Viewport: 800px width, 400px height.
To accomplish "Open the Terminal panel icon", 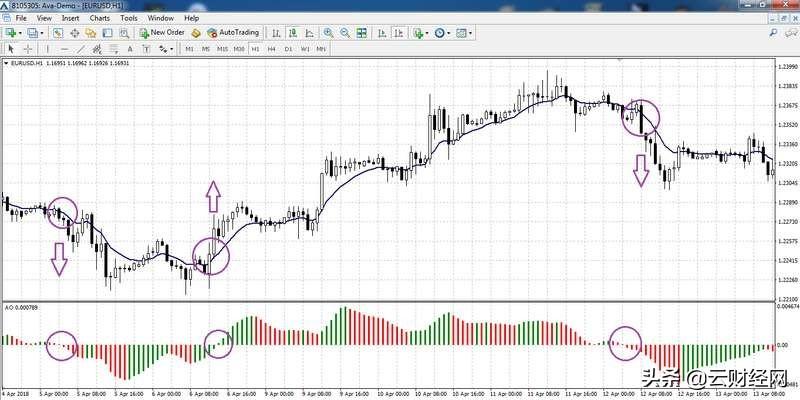I will (x=107, y=33).
